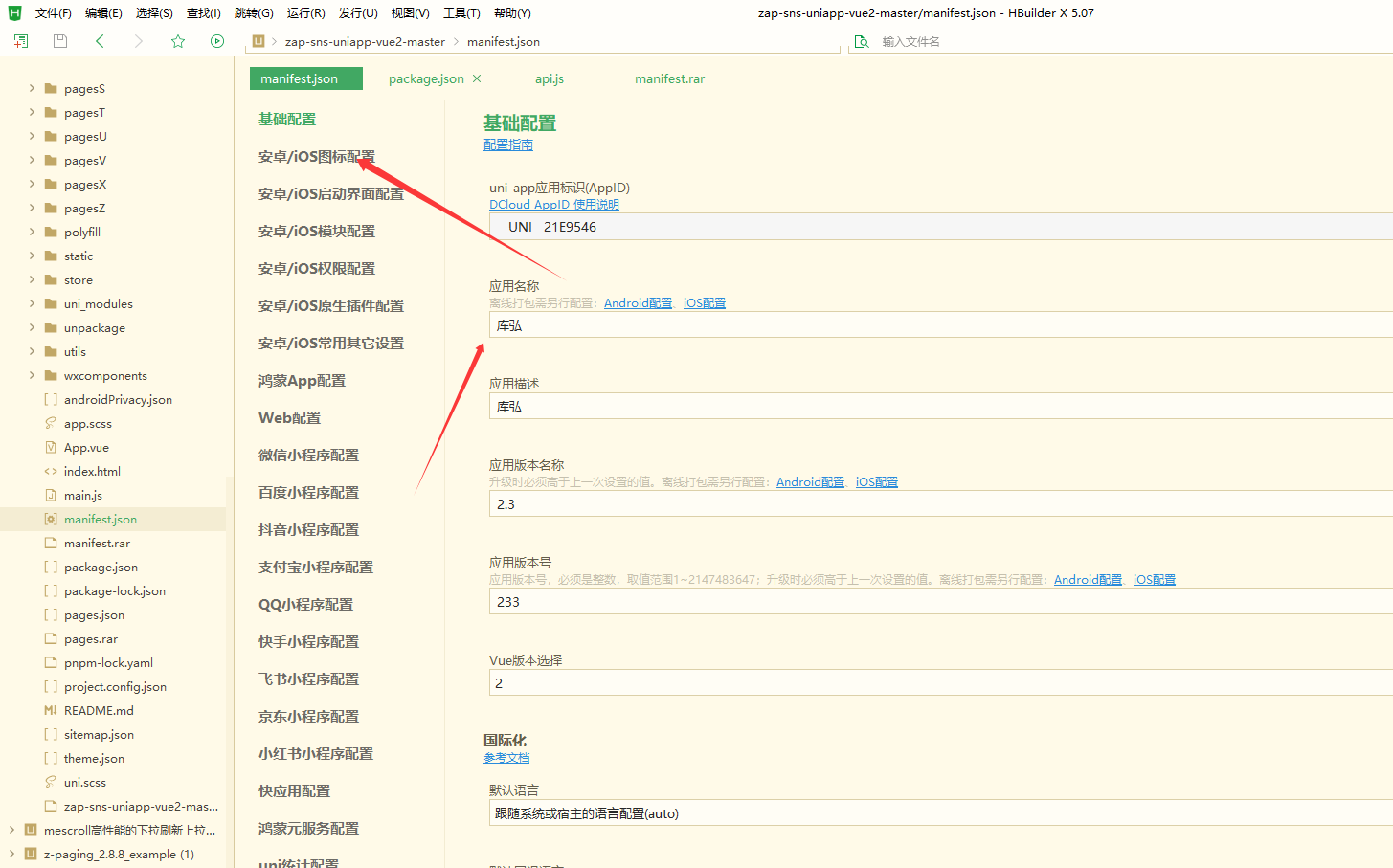Select 微信小程序配置 section
1393x868 pixels.
point(308,455)
